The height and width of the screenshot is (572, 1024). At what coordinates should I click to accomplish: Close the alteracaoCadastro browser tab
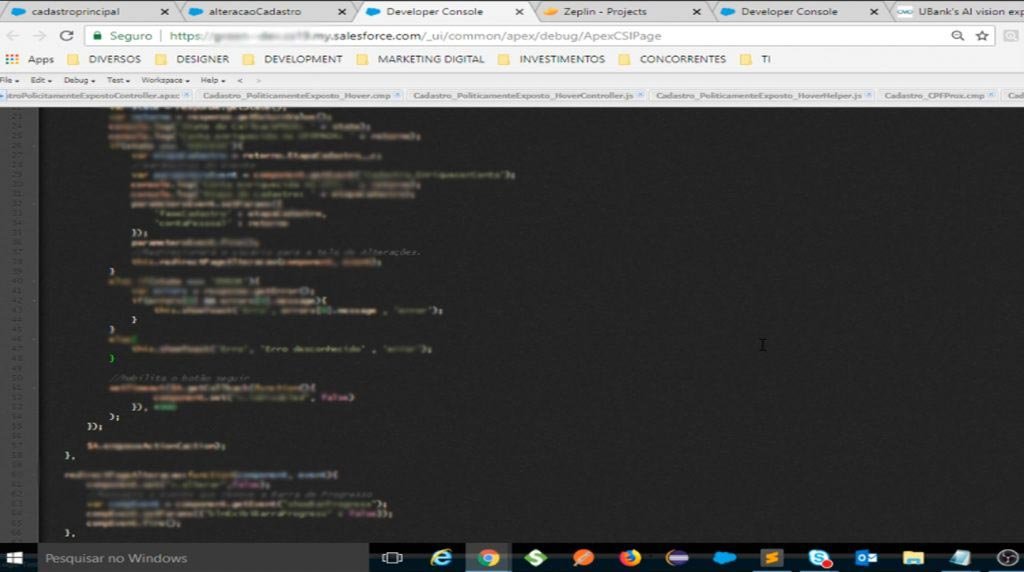coord(342,12)
